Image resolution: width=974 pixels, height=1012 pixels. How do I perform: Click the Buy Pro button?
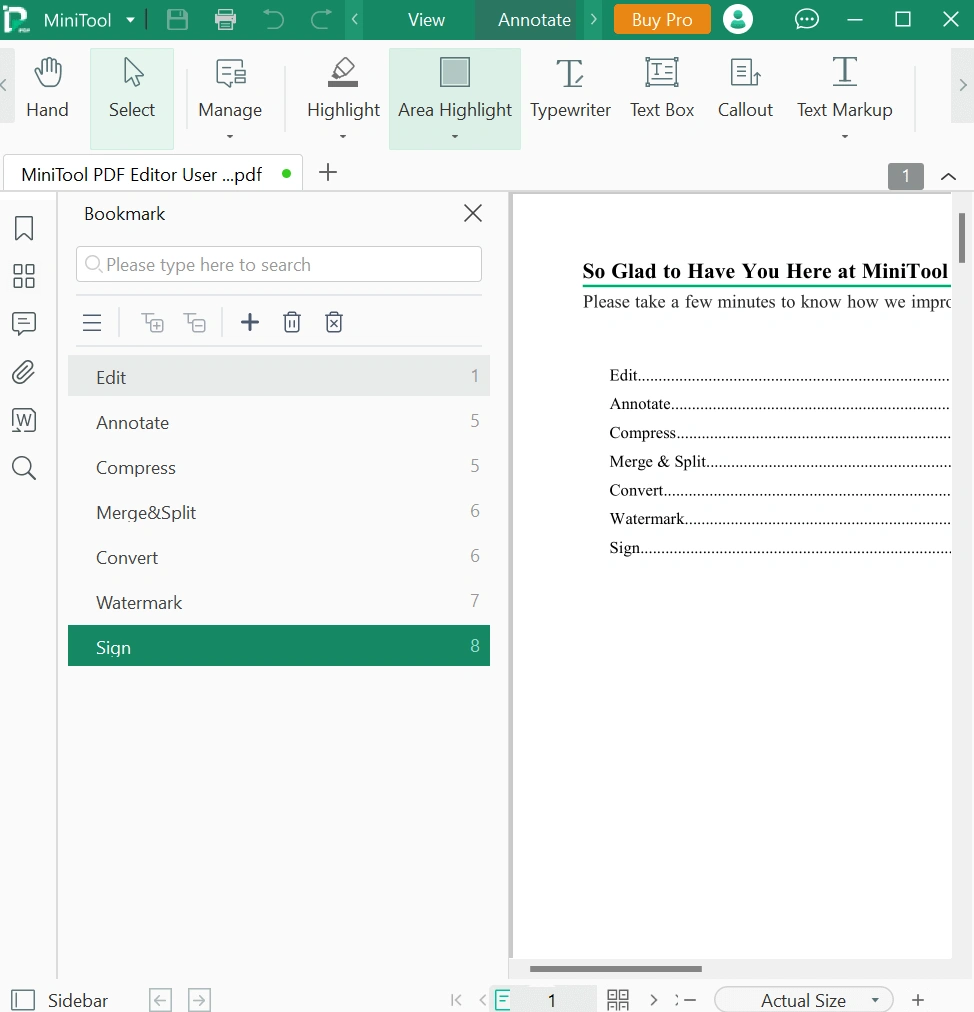(x=662, y=19)
